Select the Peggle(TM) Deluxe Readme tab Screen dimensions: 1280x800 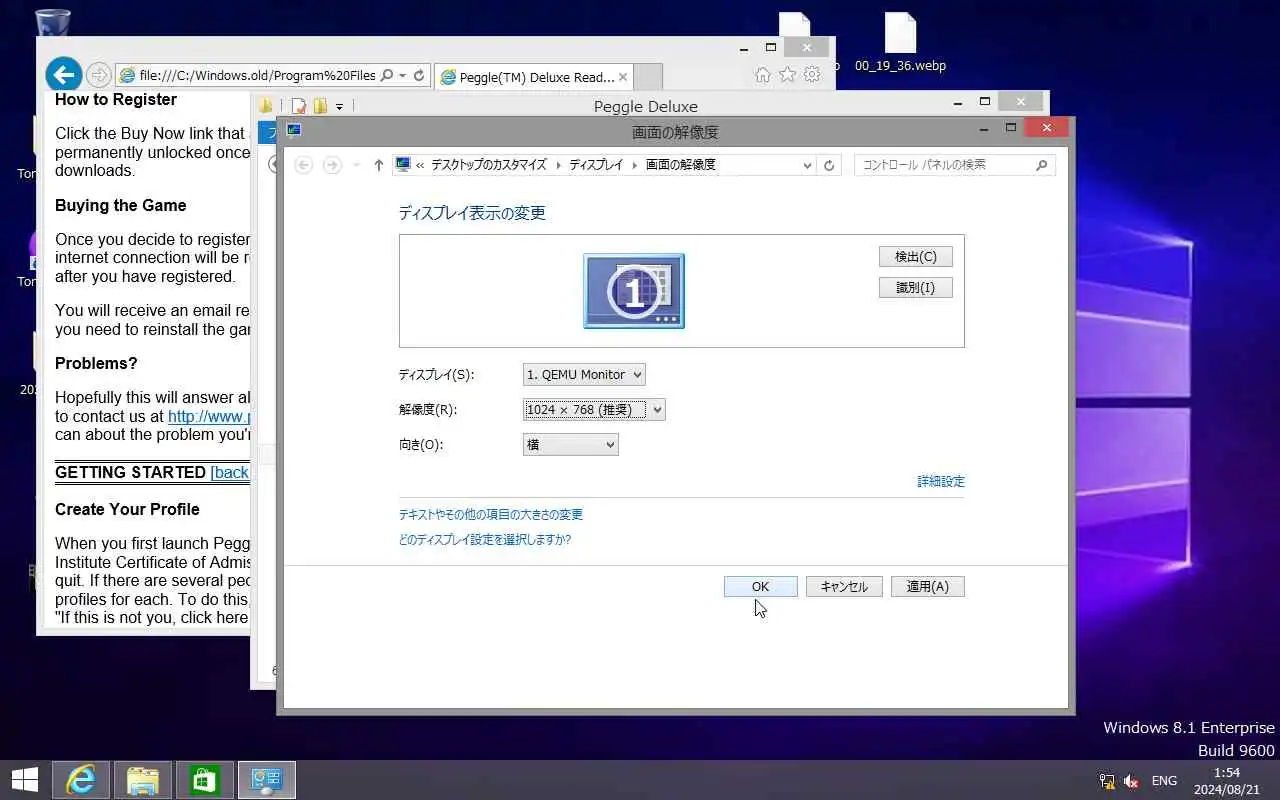tap(533, 77)
